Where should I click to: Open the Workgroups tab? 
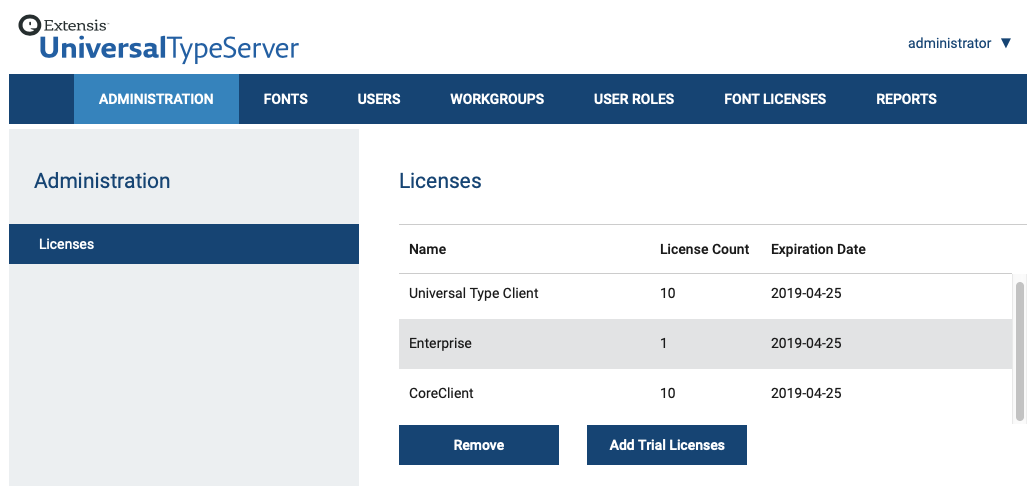coord(497,99)
